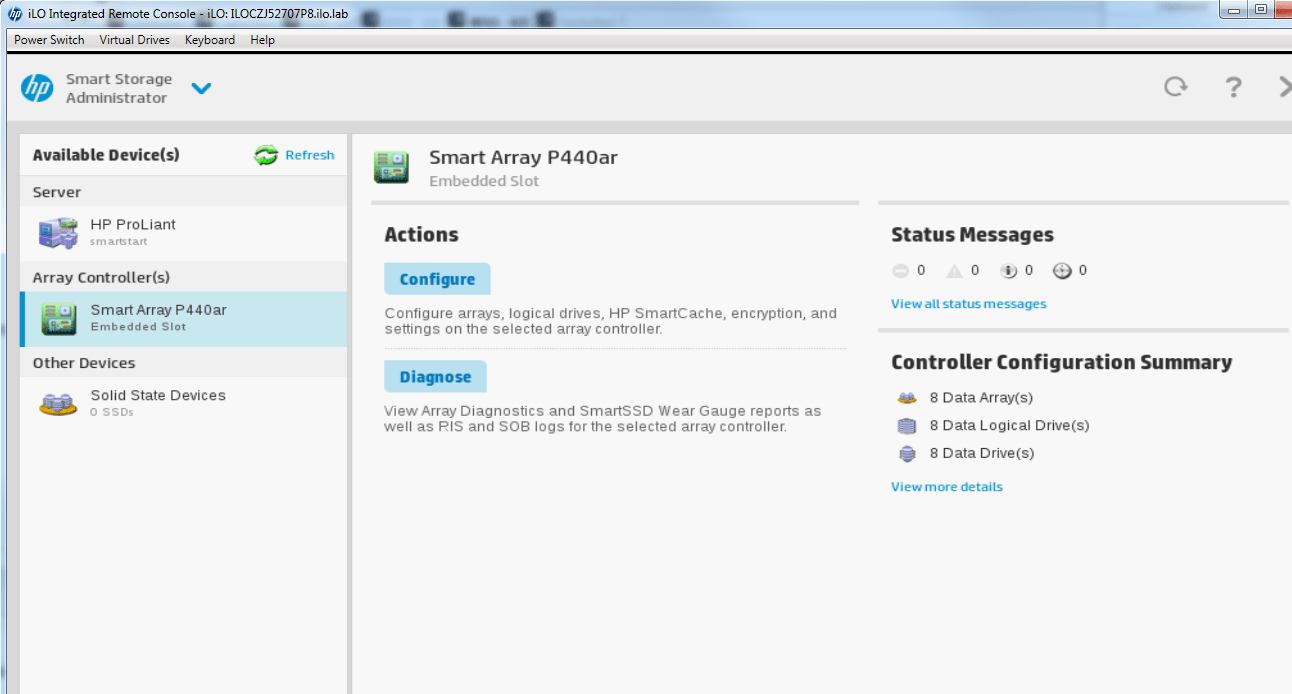Expand the Smart Storage Administrator dropdown arrow
Image resolution: width=1292 pixels, height=694 pixels.
point(201,88)
